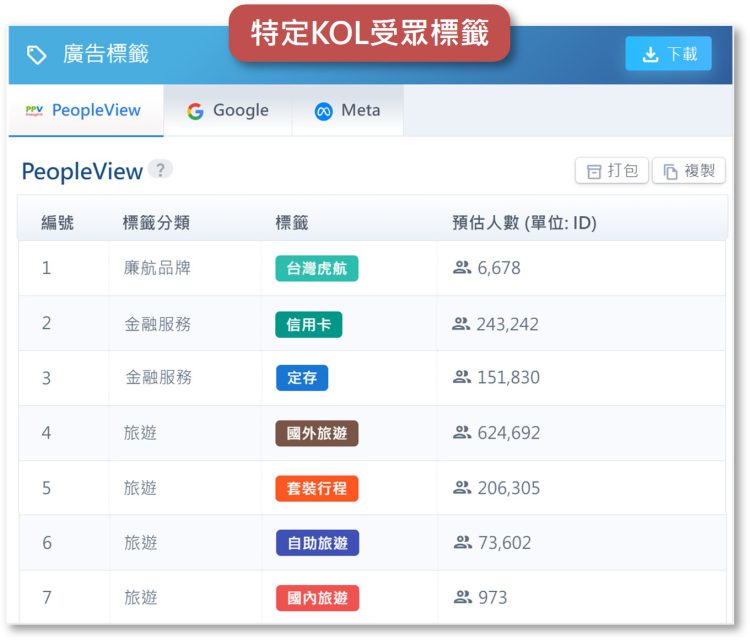Click the people icon beside 151,830
The width and height of the screenshot is (750, 640).
[462, 377]
